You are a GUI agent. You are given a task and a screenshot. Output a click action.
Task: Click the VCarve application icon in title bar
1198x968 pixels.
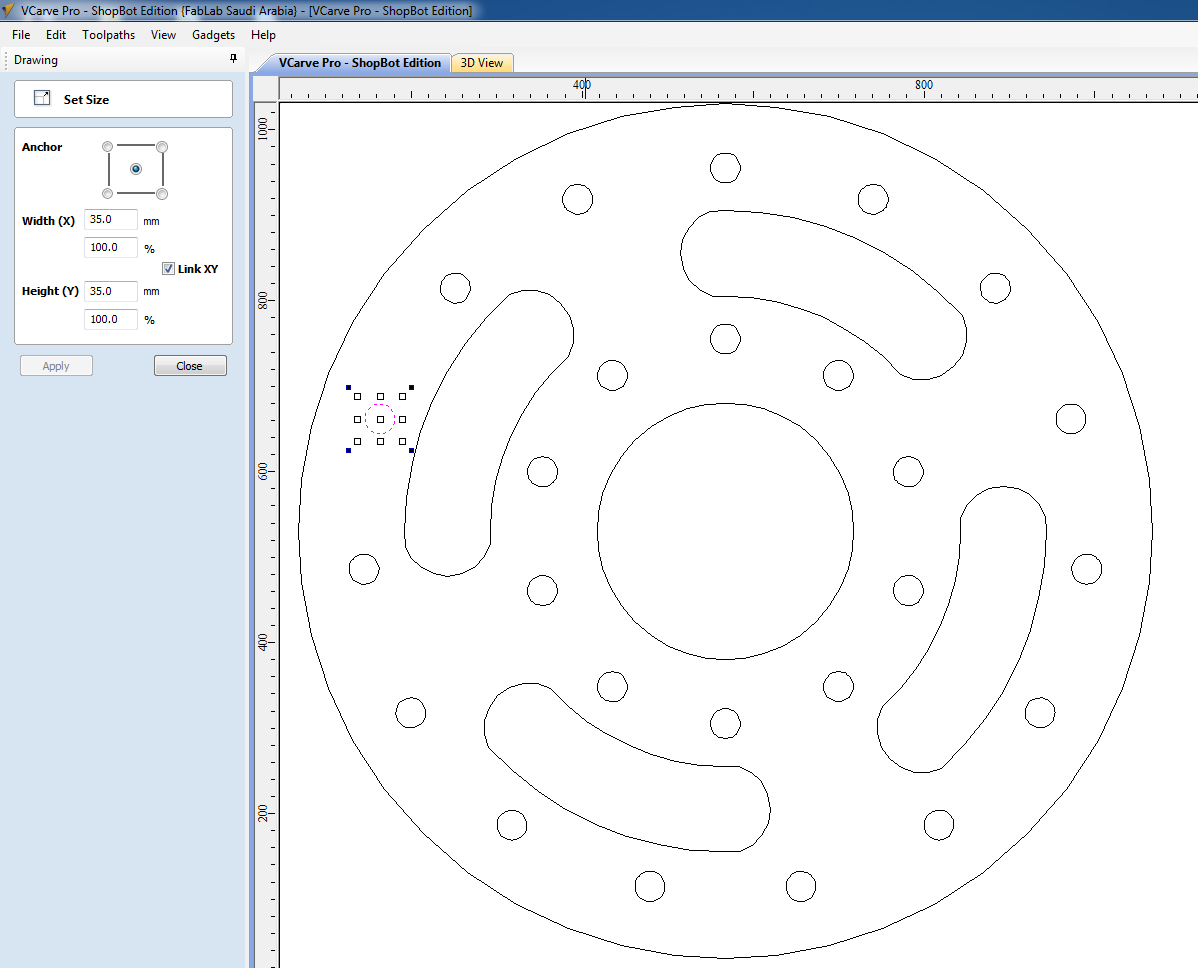pyautogui.click(x=10, y=10)
